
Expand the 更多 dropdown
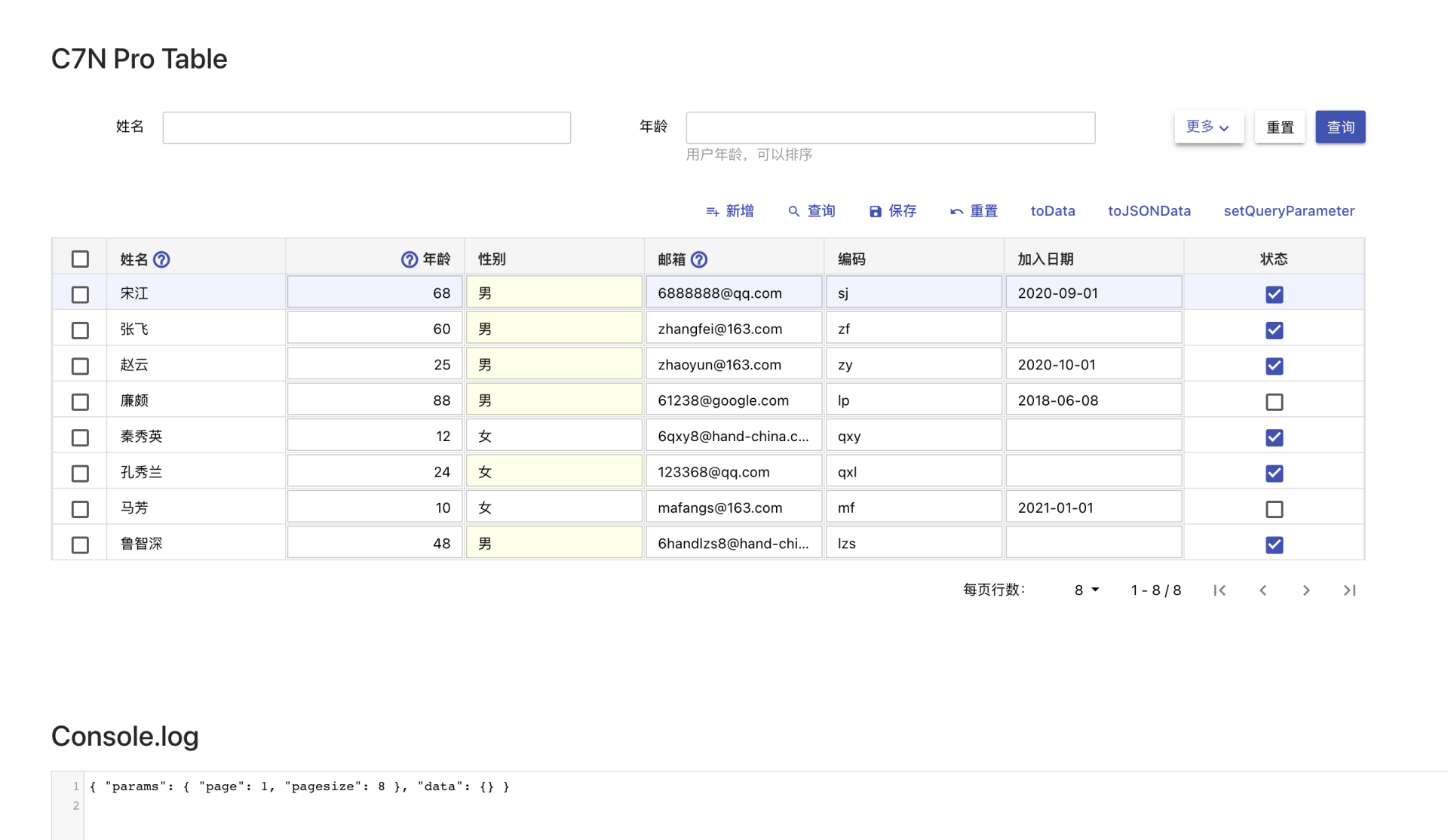pos(1208,127)
